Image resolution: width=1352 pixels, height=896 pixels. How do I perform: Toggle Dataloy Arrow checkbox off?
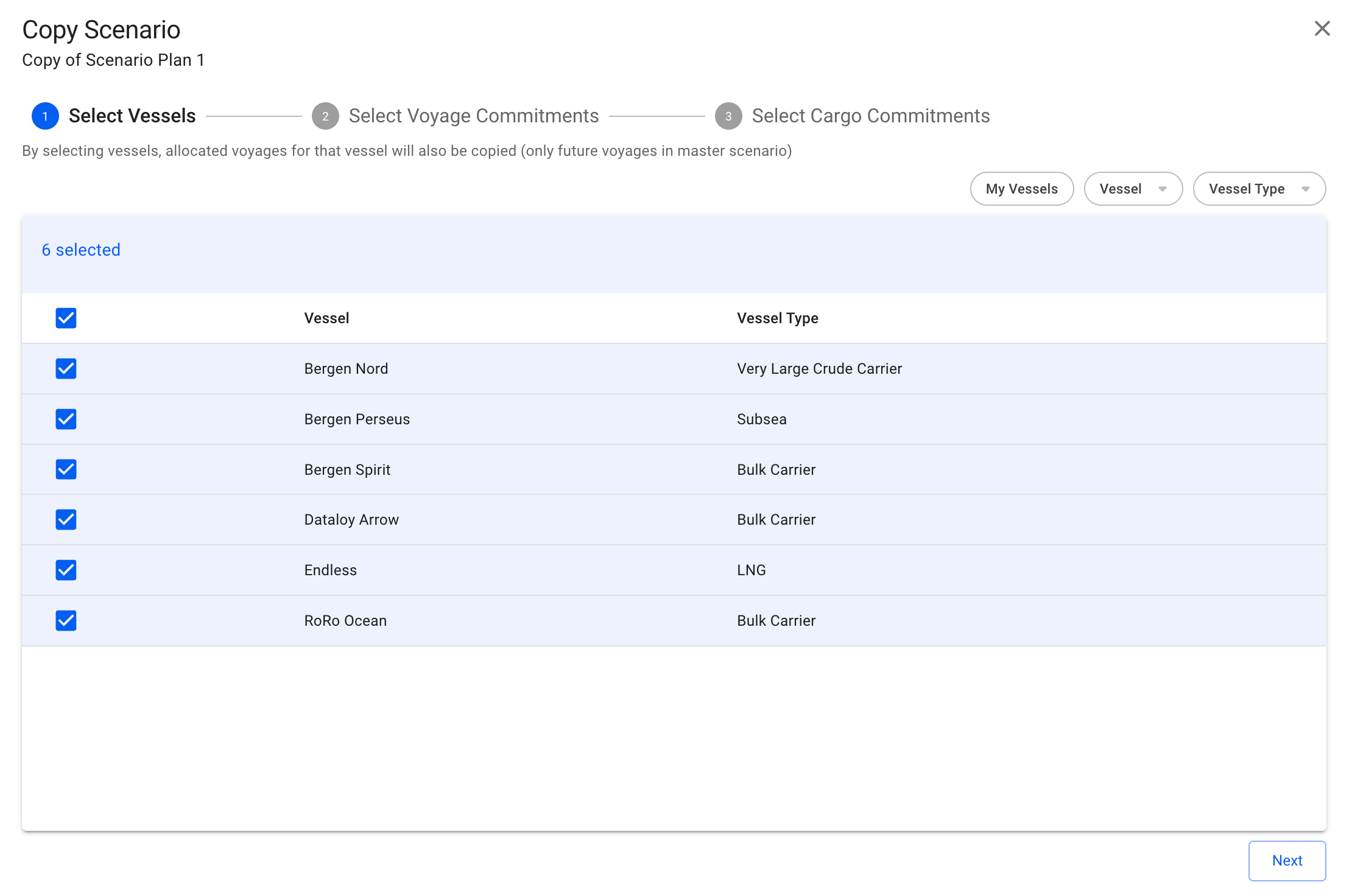[x=66, y=520]
